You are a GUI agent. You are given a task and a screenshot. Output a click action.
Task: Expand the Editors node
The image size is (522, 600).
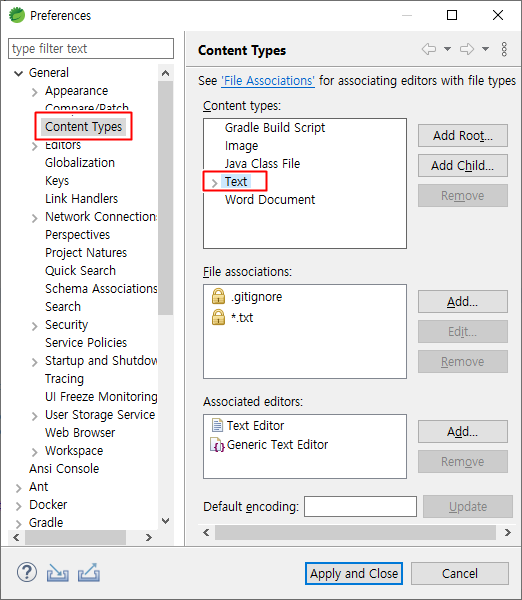[34, 146]
